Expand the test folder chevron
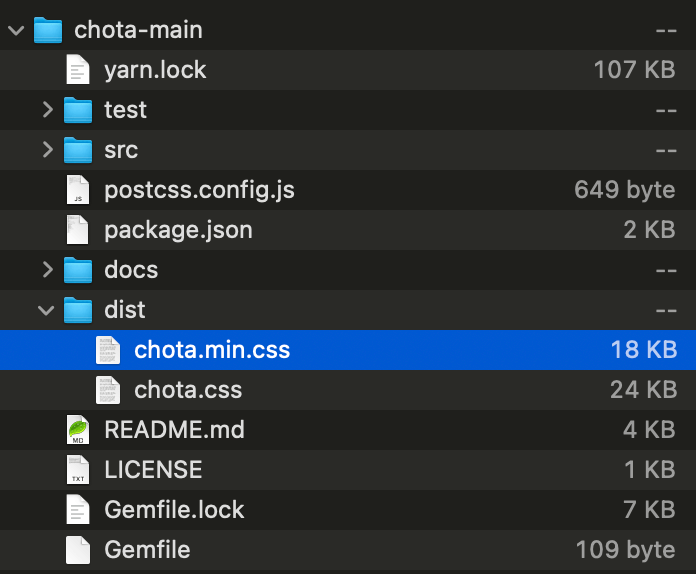The height and width of the screenshot is (574, 696). pyautogui.click(x=47, y=110)
